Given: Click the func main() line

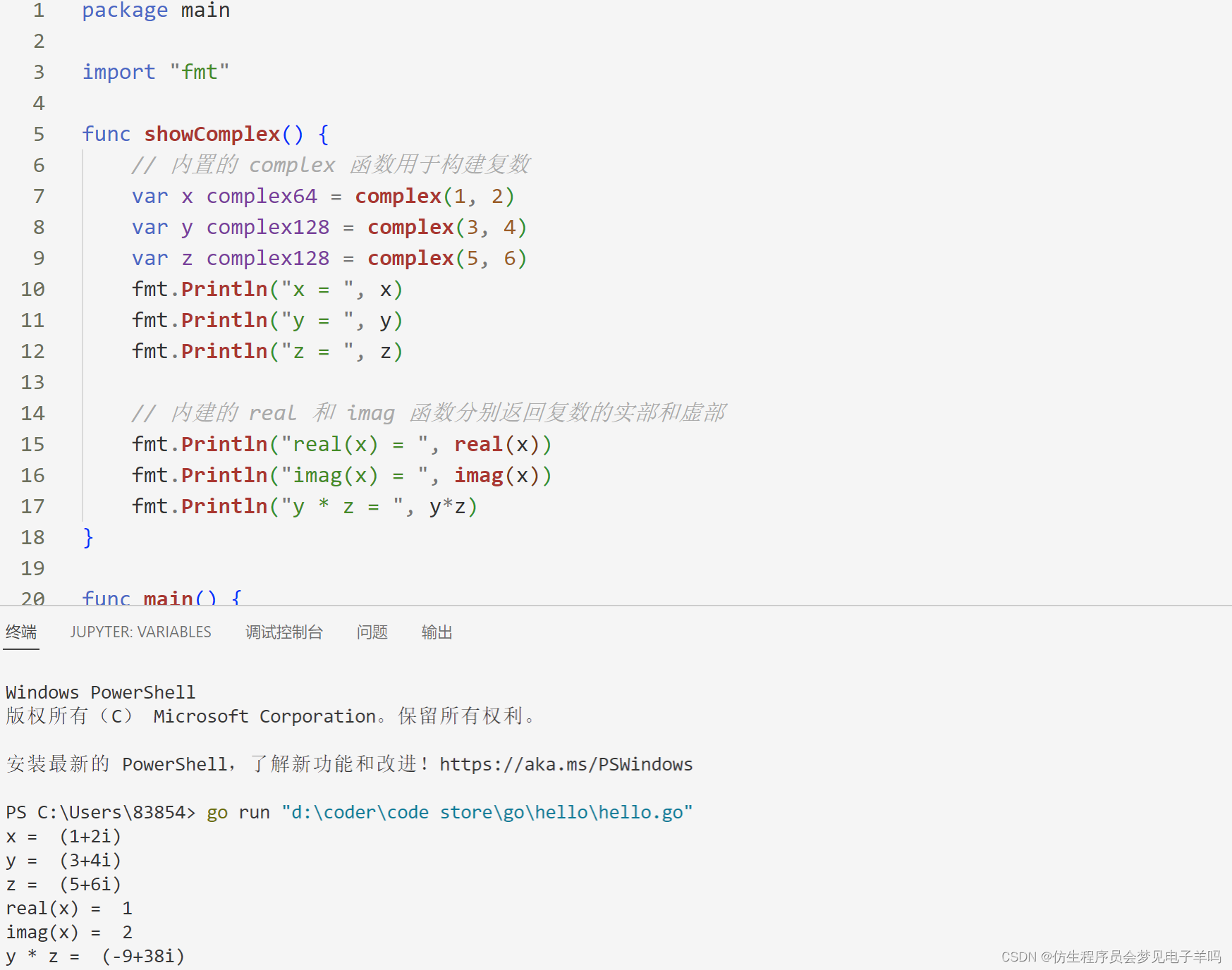Looking at the screenshot, I should click(161, 597).
